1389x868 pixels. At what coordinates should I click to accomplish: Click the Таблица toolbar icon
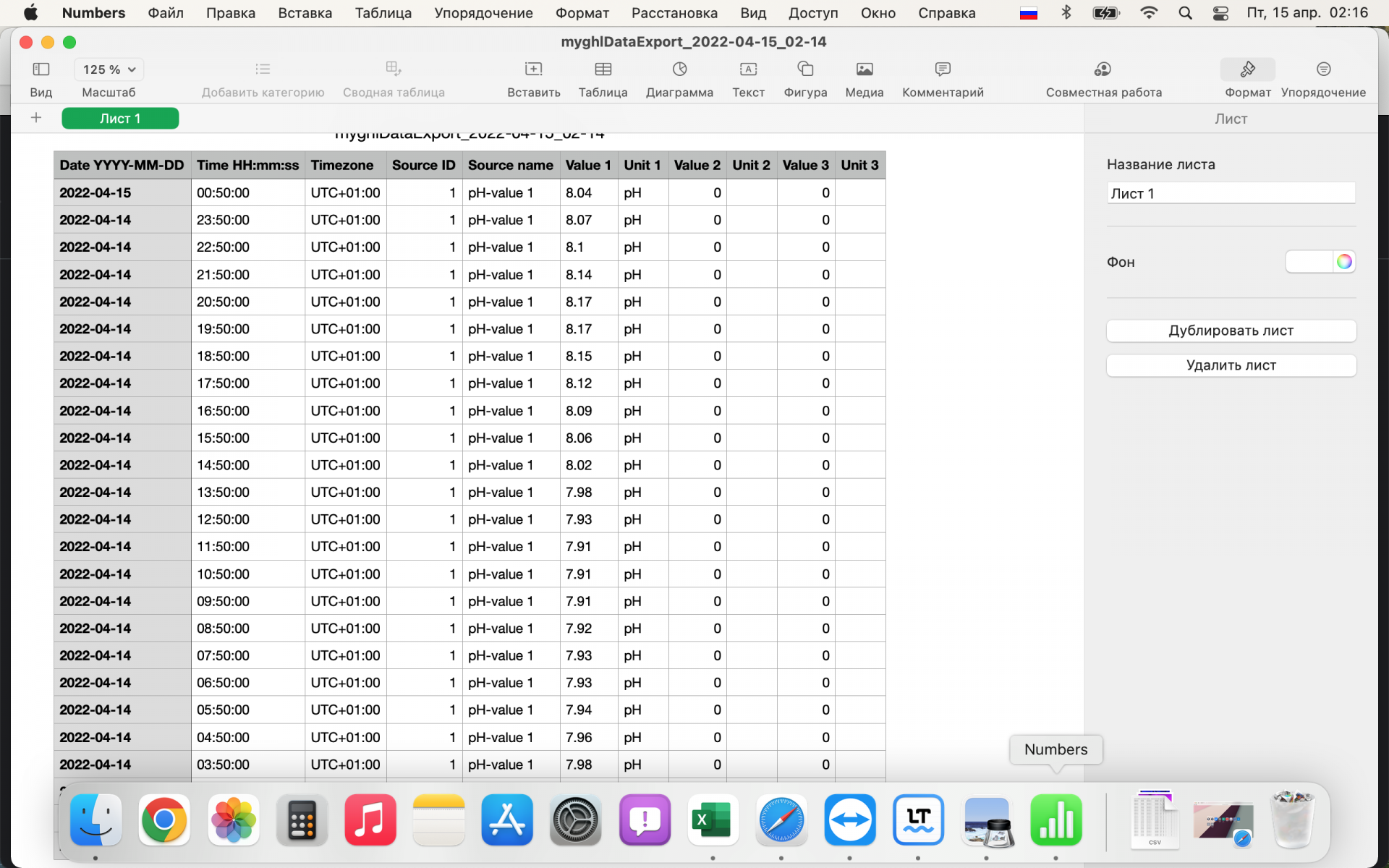coord(603,70)
